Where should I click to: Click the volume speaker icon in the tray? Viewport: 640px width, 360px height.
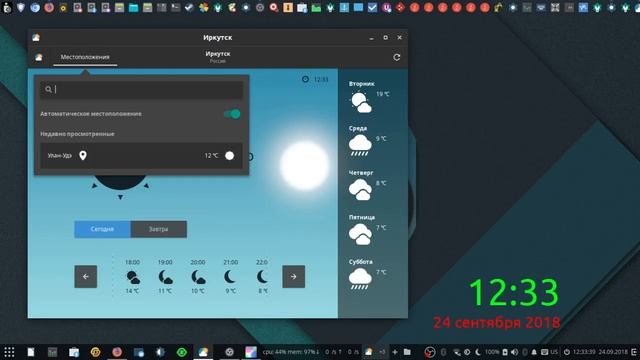point(514,352)
